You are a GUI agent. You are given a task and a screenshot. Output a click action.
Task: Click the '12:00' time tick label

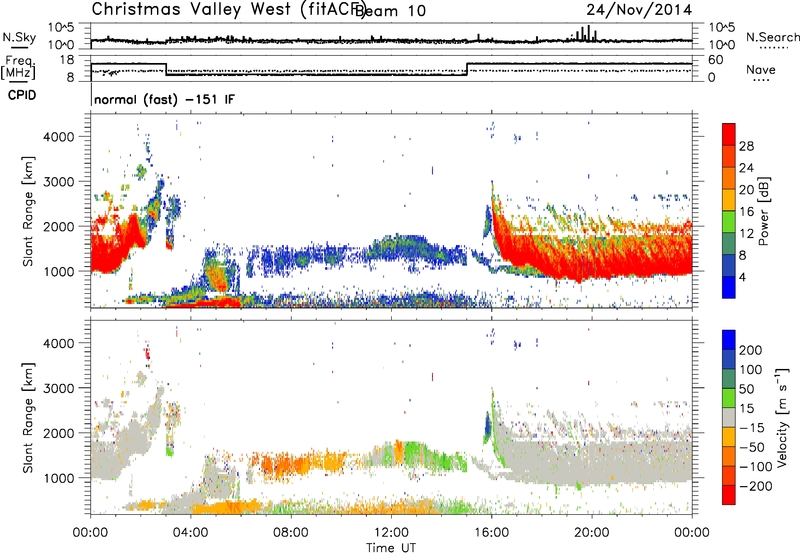[x=391, y=533]
